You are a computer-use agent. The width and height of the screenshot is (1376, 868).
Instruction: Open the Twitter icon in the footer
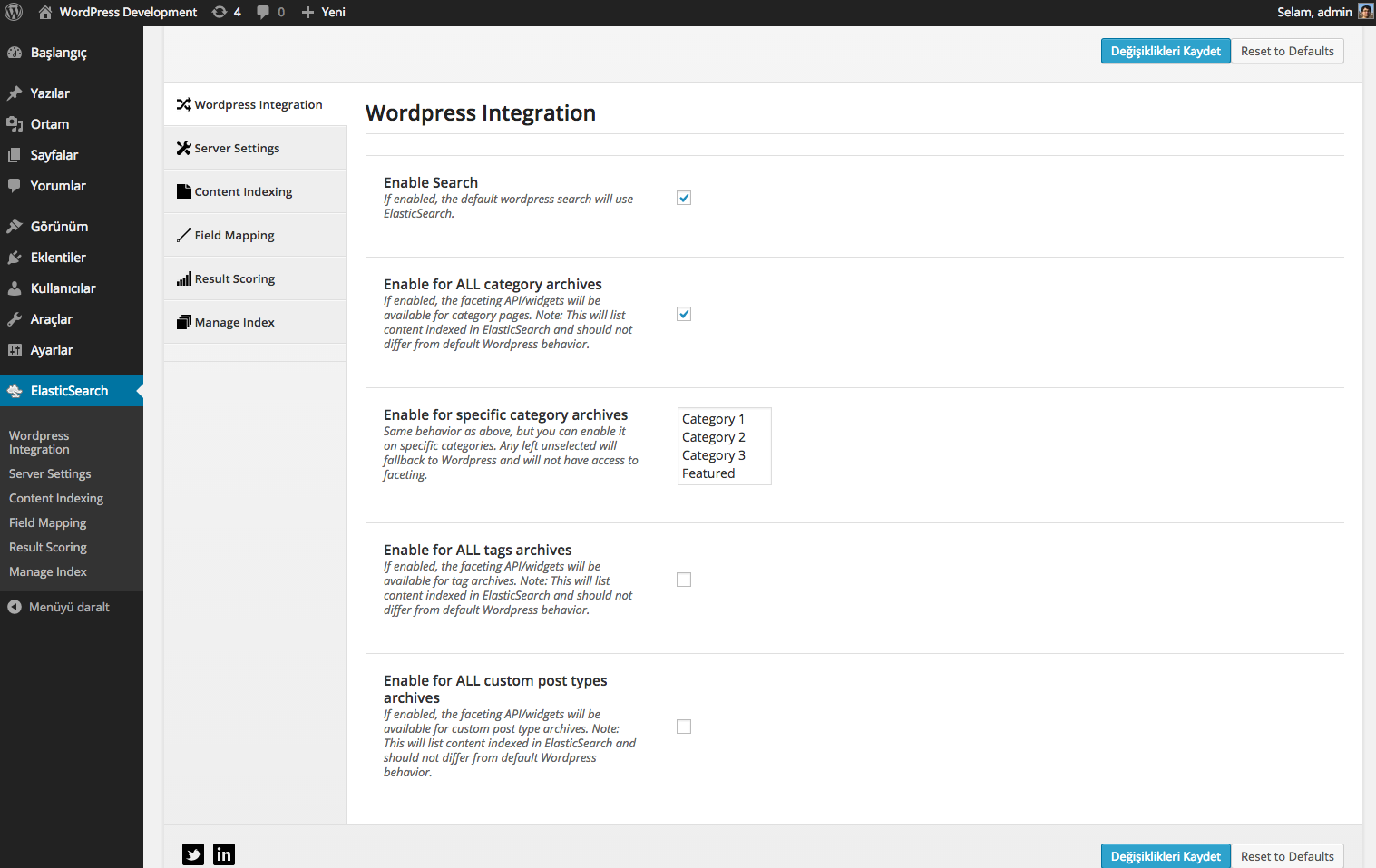[192, 853]
